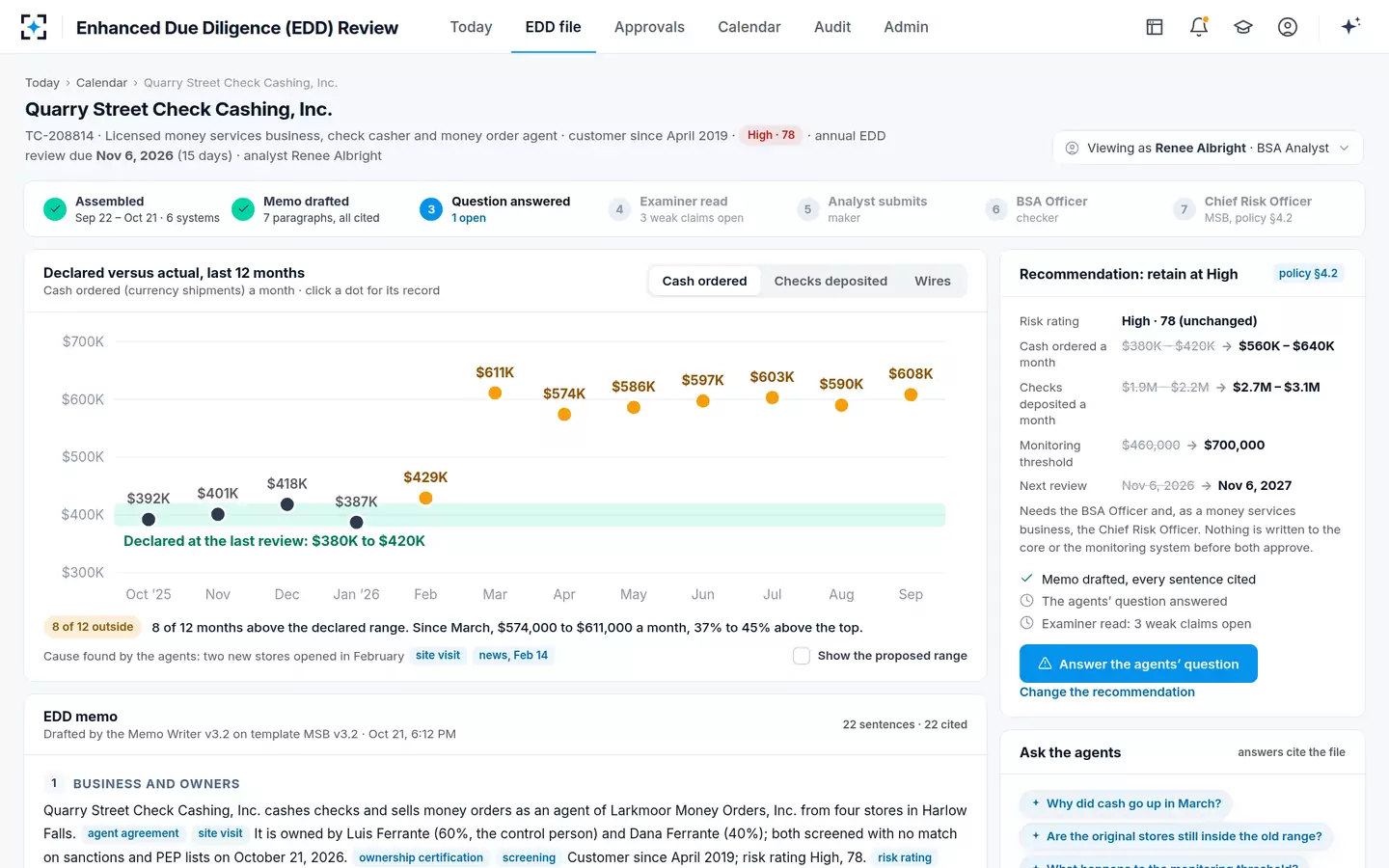Click the graduation cap training icon
The height and width of the screenshot is (868, 1389).
(1243, 27)
